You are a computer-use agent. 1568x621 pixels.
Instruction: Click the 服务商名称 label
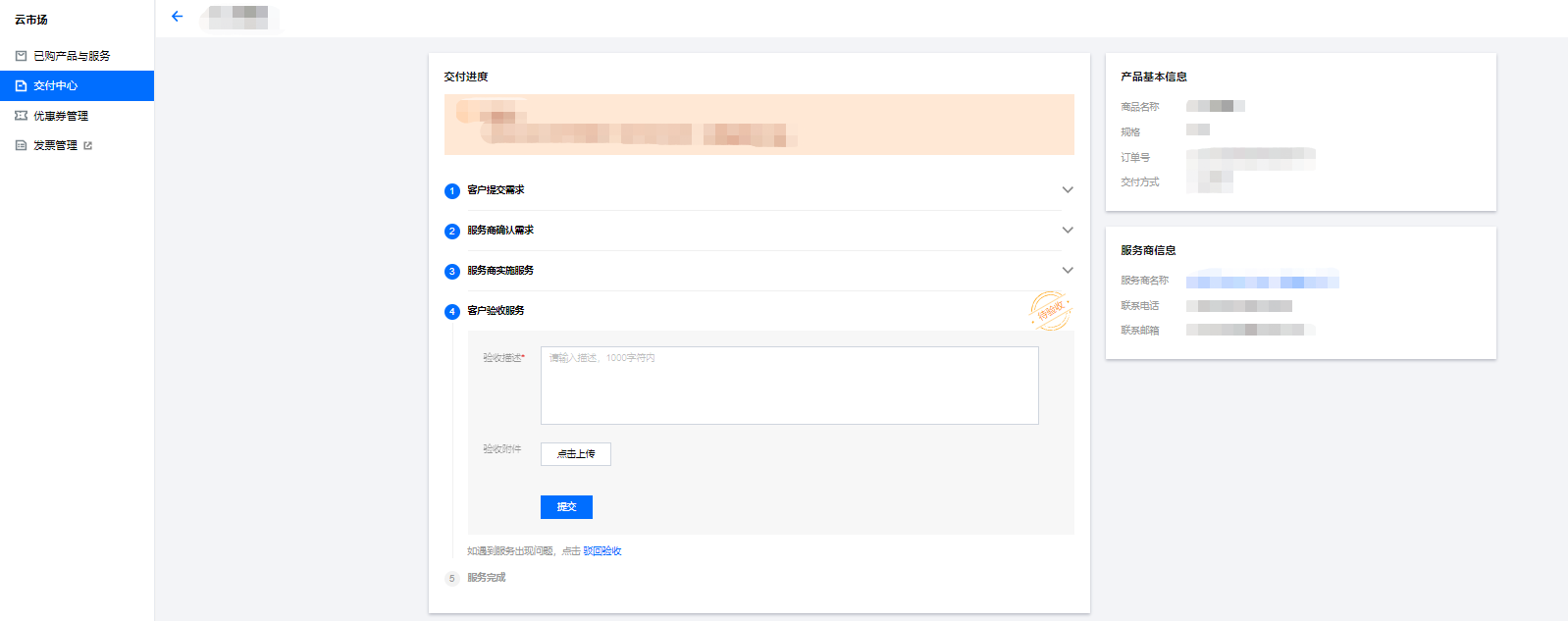click(1145, 281)
